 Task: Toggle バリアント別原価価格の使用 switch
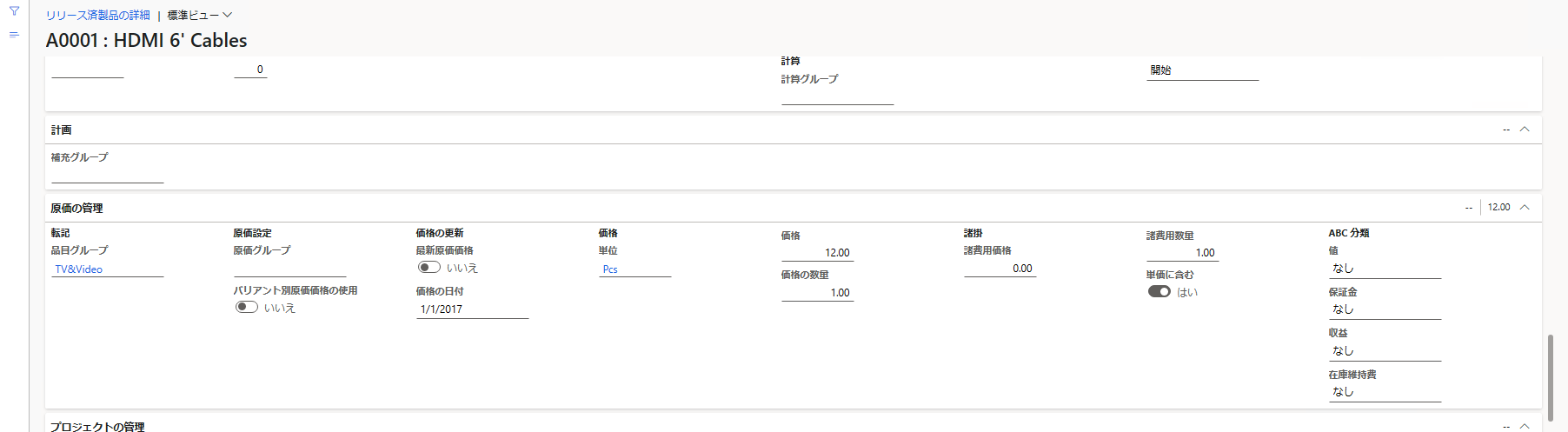247,307
